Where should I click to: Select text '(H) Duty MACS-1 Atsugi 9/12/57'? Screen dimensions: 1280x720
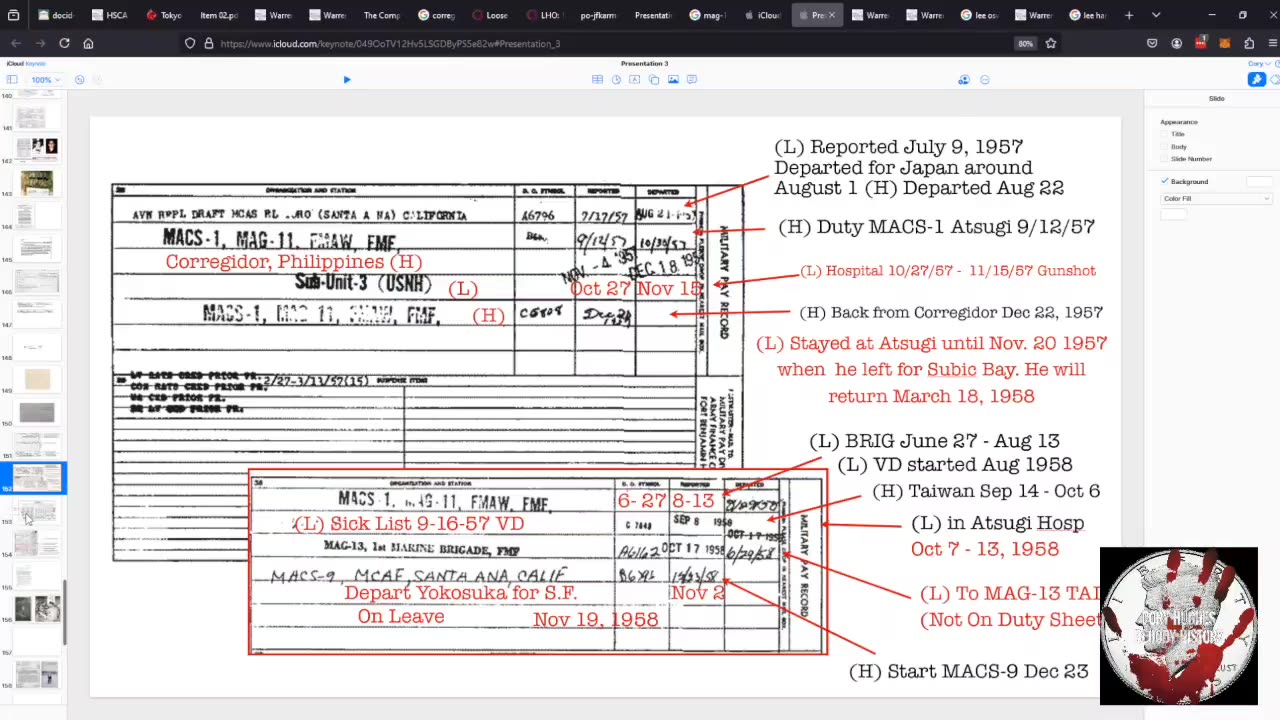(936, 226)
